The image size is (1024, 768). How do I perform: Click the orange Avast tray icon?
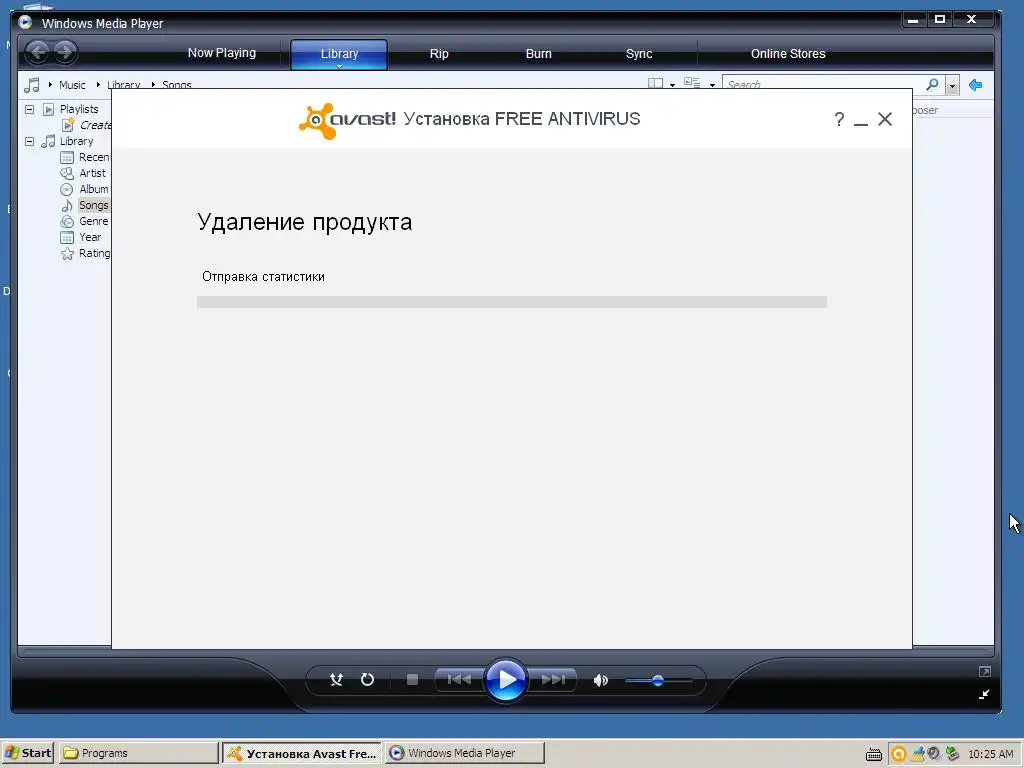pos(899,754)
